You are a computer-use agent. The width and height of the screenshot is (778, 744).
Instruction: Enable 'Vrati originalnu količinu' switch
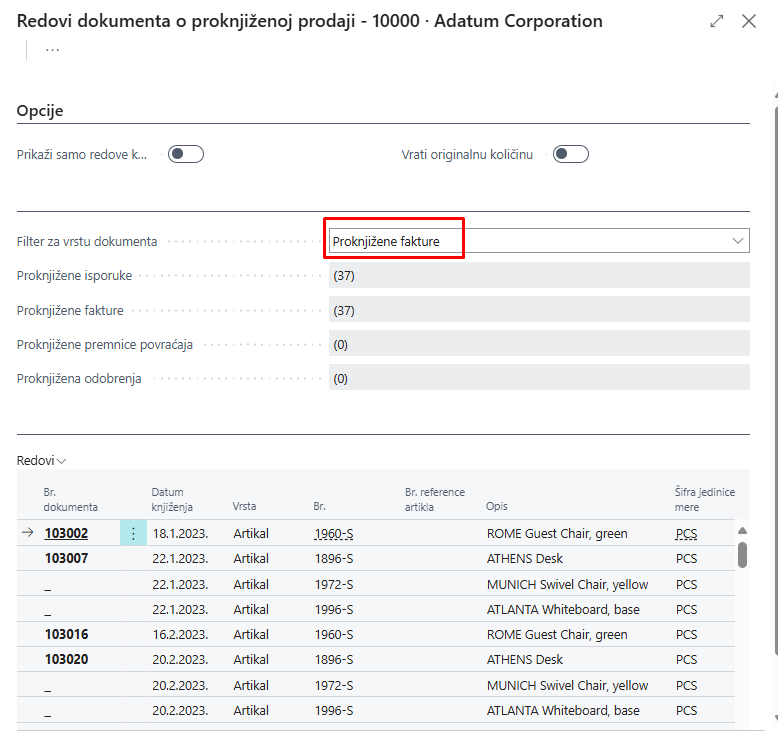point(571,154)
